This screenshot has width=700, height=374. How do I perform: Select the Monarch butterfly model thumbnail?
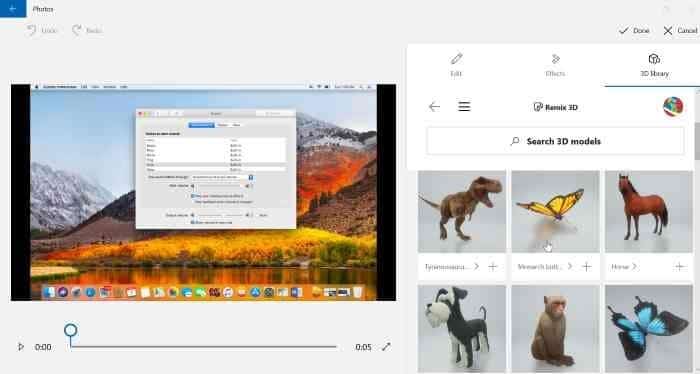[555, 212]
